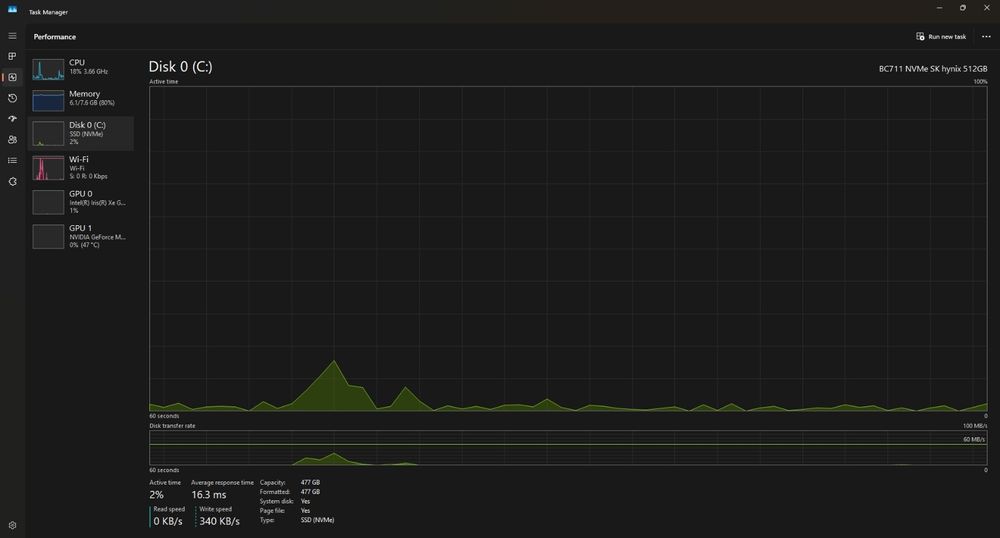Viewport: 1000px width, 538px height.
Task: Click Run new task button
Action: pos(941,36)
